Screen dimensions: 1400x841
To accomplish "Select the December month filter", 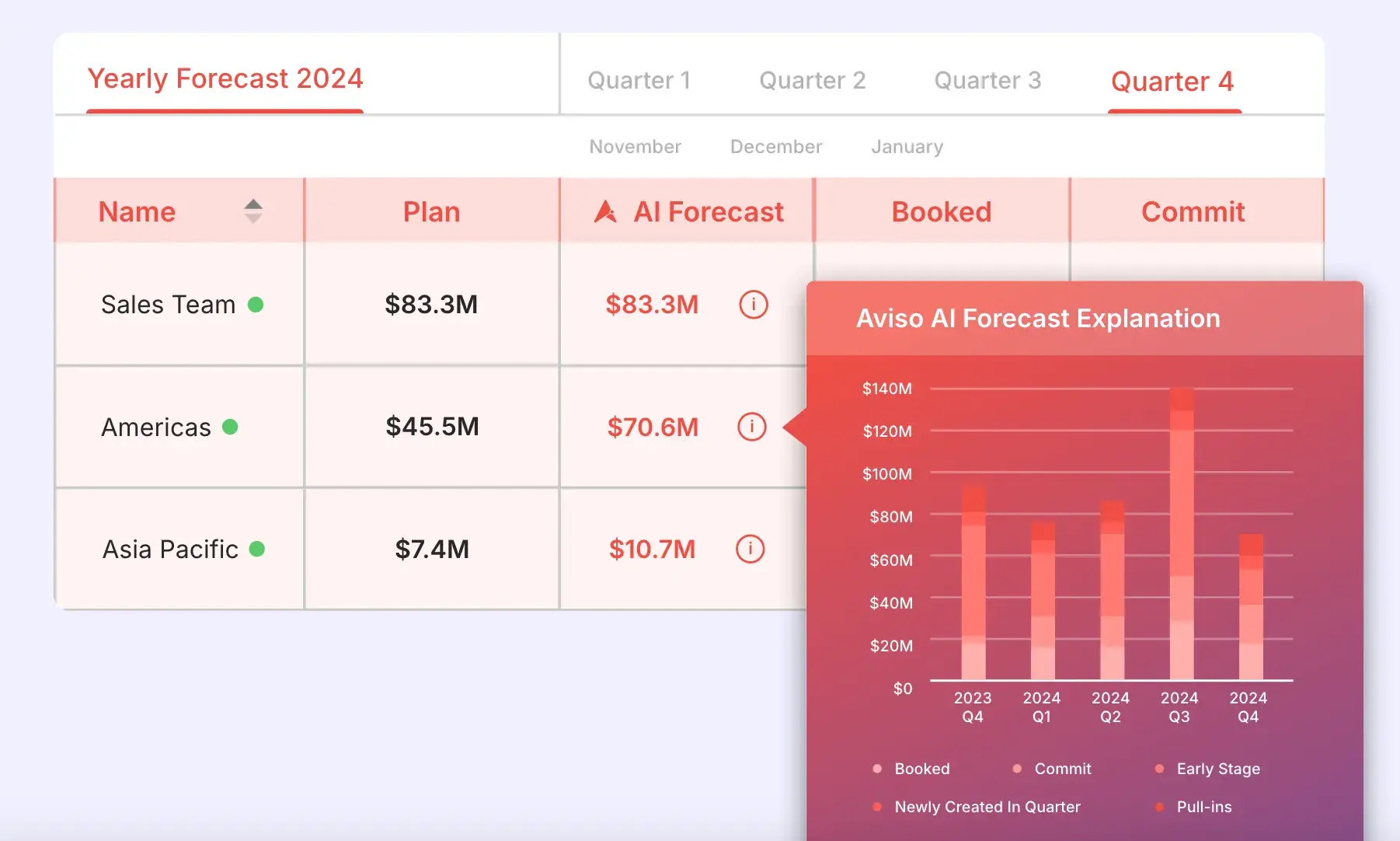I will tap(775, 147).
